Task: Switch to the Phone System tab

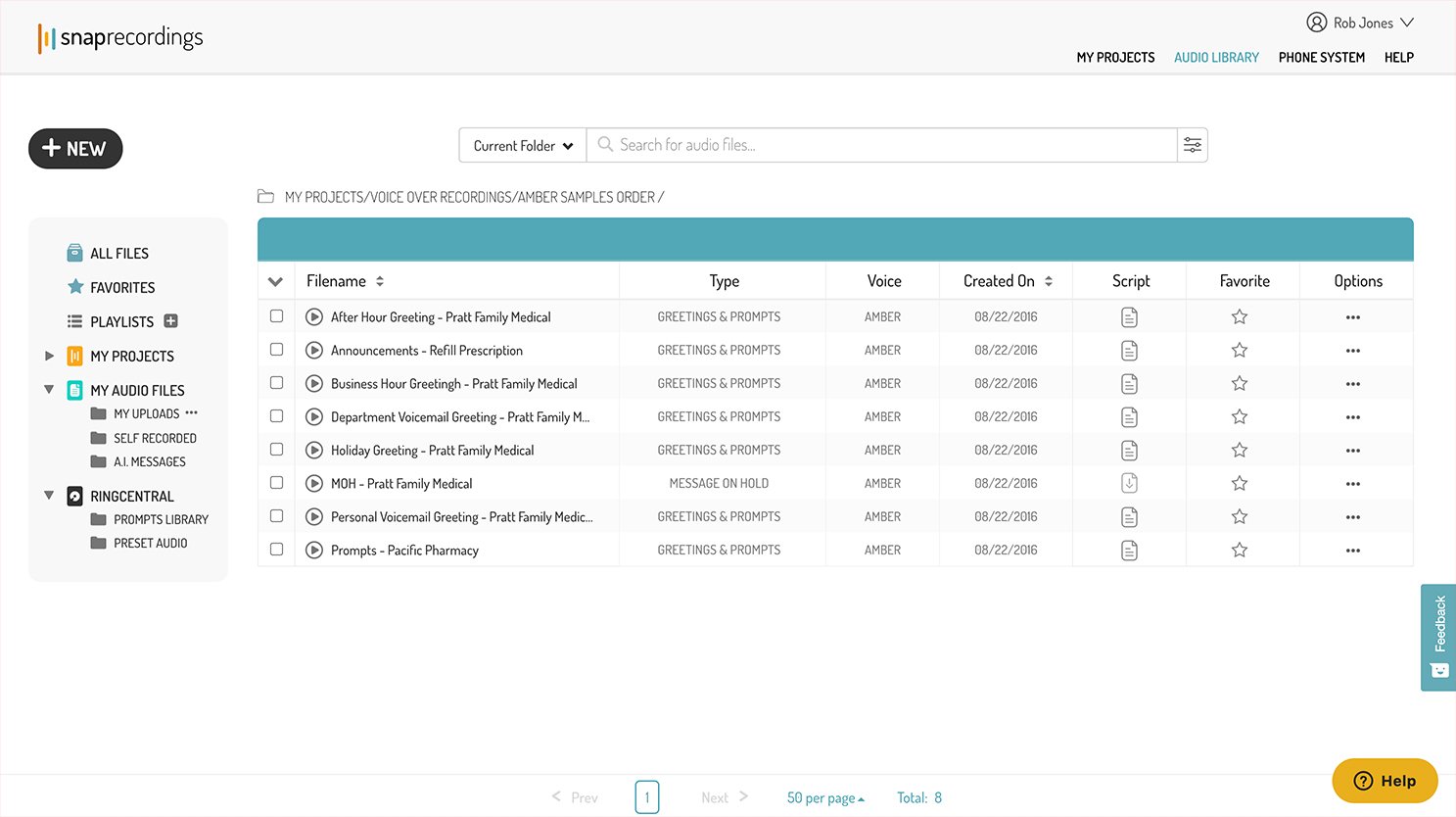Action: pyautogui.click(x=1321, y=57)
